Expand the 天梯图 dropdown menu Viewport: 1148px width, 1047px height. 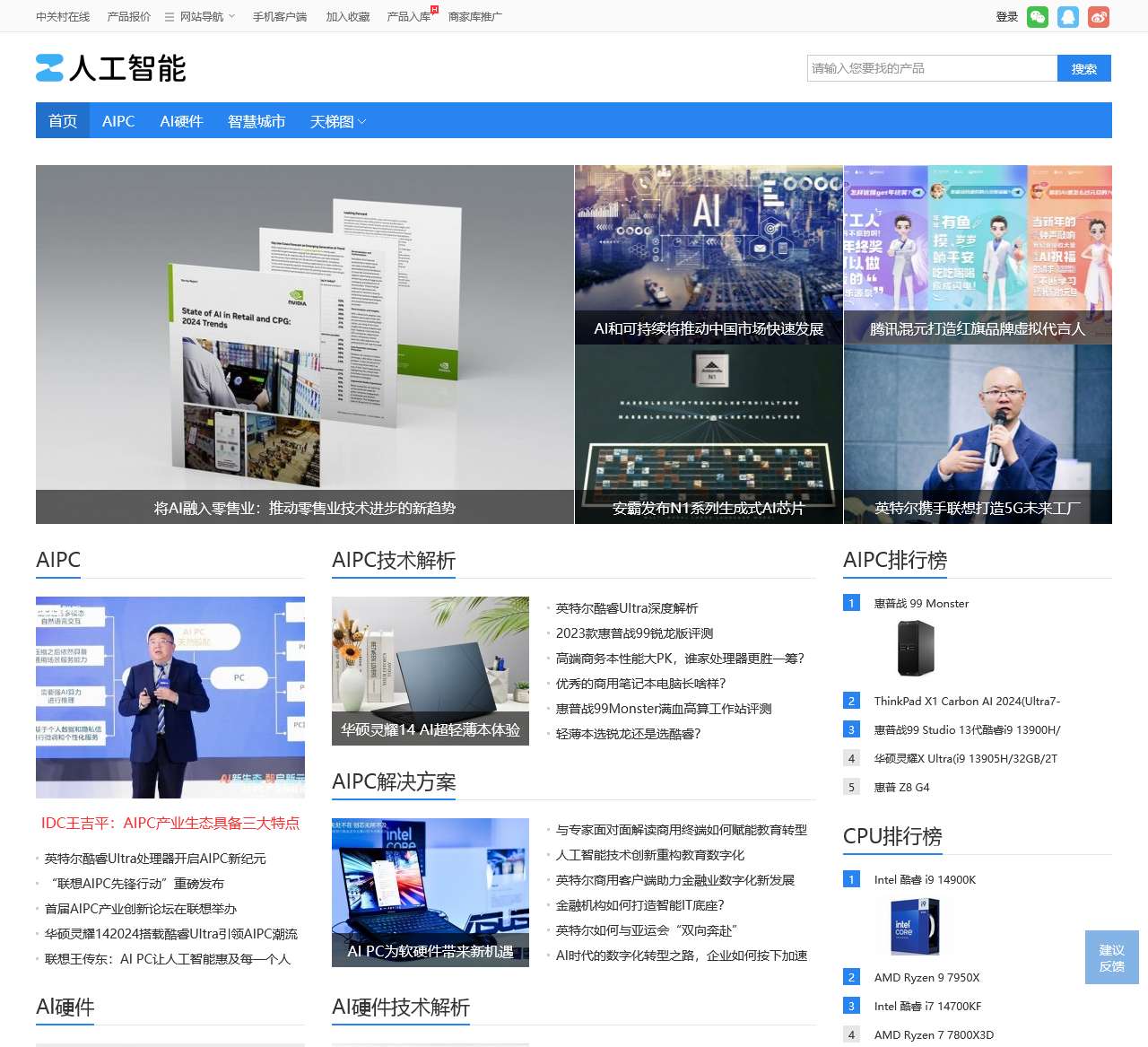tap(336, 121)
